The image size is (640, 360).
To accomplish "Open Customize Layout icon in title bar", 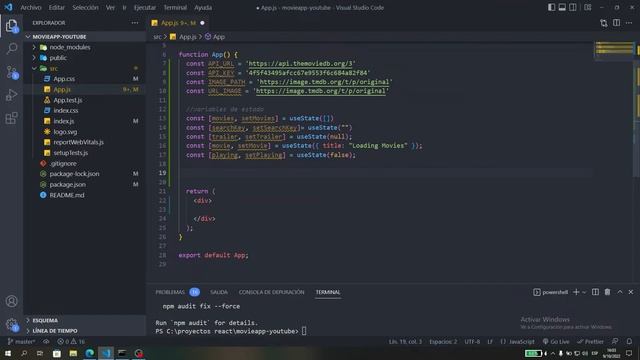I will click(x=588, y=7).
